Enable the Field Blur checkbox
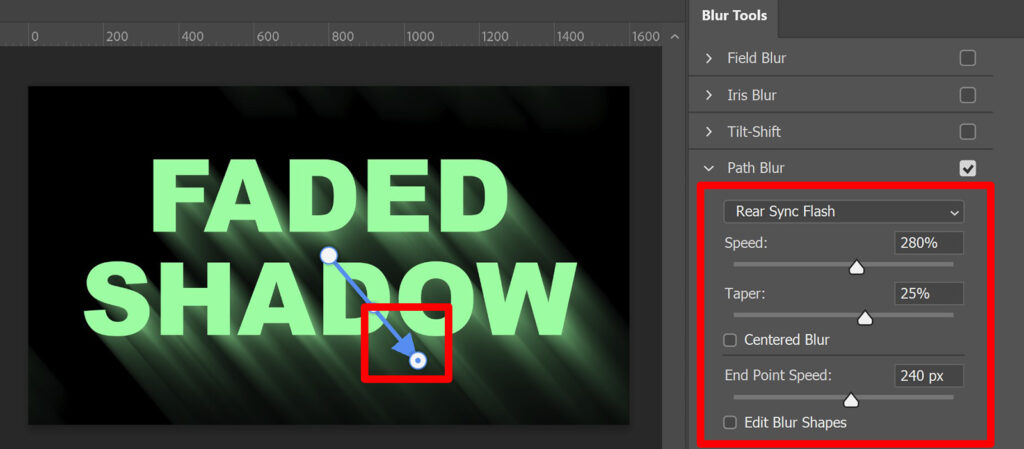 pos(967,59)
